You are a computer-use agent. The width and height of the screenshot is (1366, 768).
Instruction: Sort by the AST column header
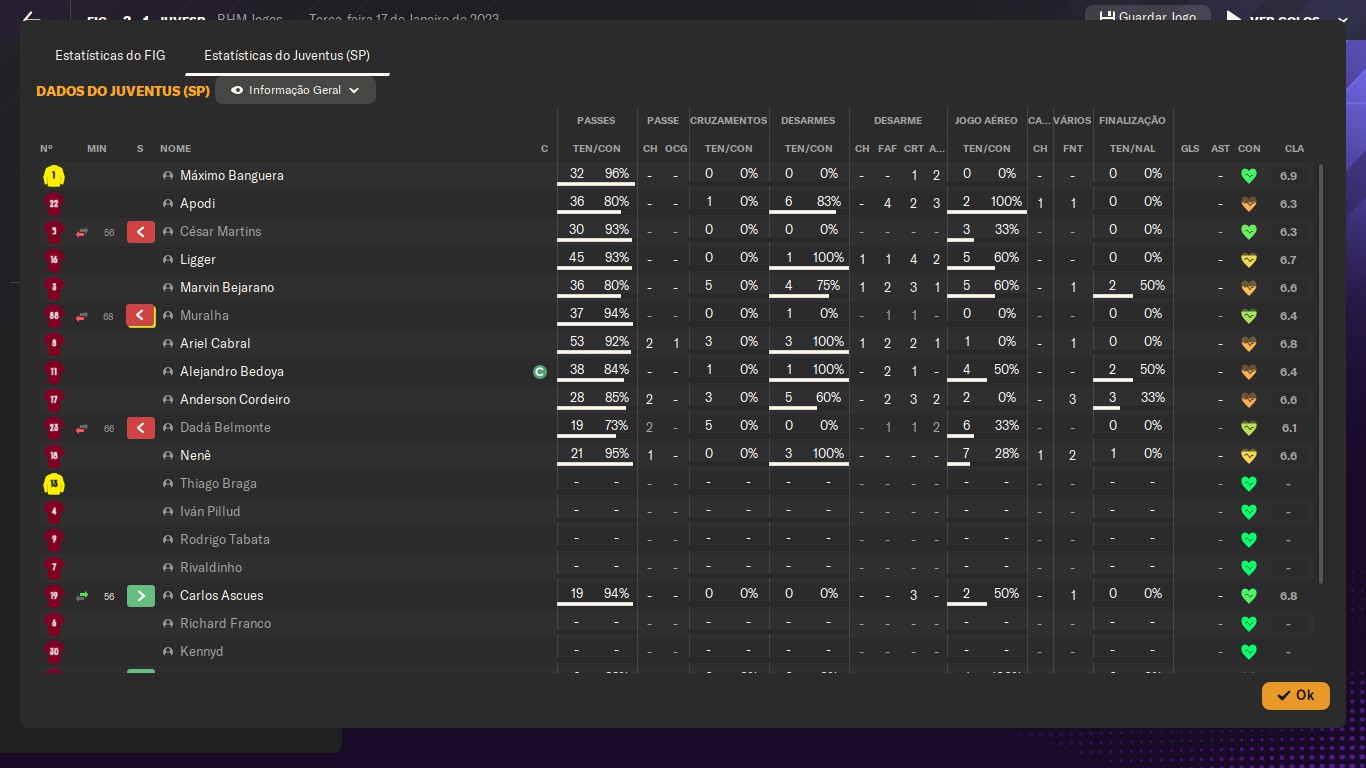[x=1220, y=149]
